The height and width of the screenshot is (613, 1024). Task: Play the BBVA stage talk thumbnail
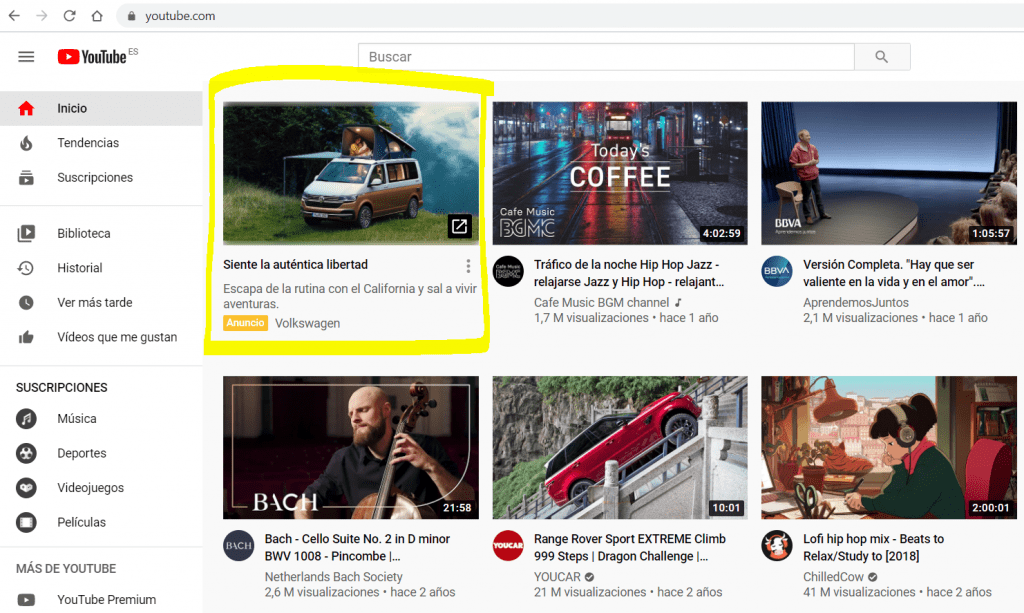pyautogui.click(x=889, y=173)
